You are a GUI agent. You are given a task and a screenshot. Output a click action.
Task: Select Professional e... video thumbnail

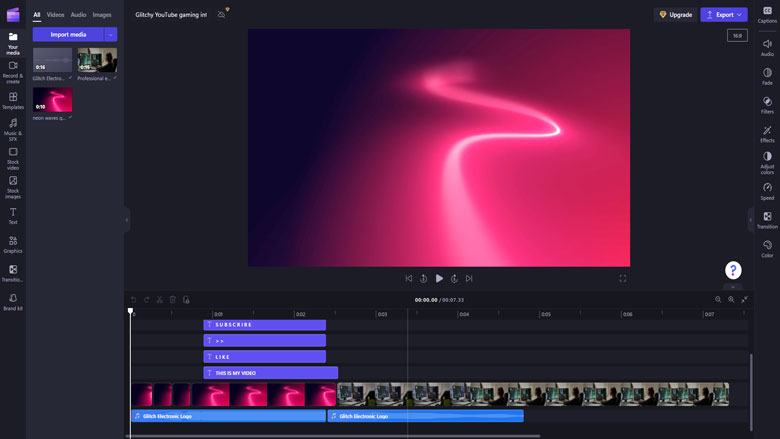[98, 60]
